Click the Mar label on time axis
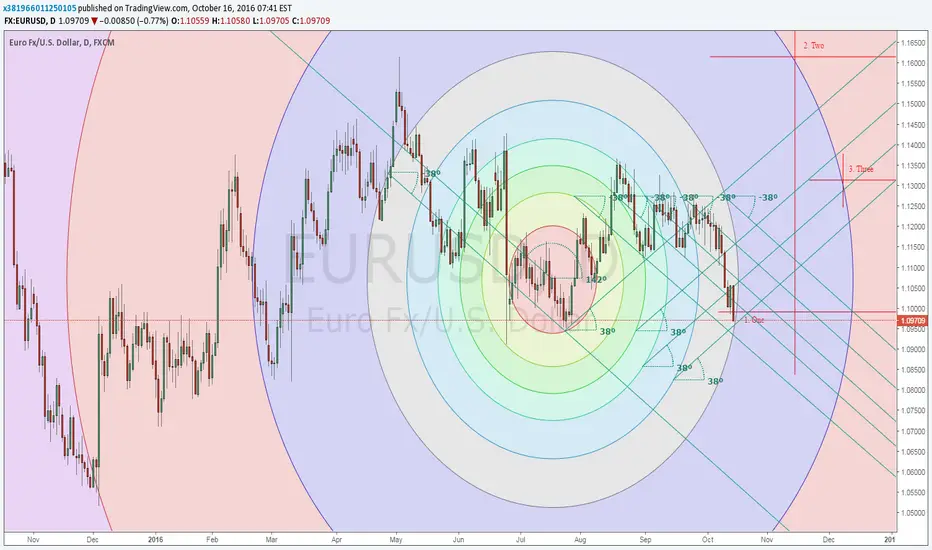The width and height of the screenshot is (932, 550). pos(272,540)
